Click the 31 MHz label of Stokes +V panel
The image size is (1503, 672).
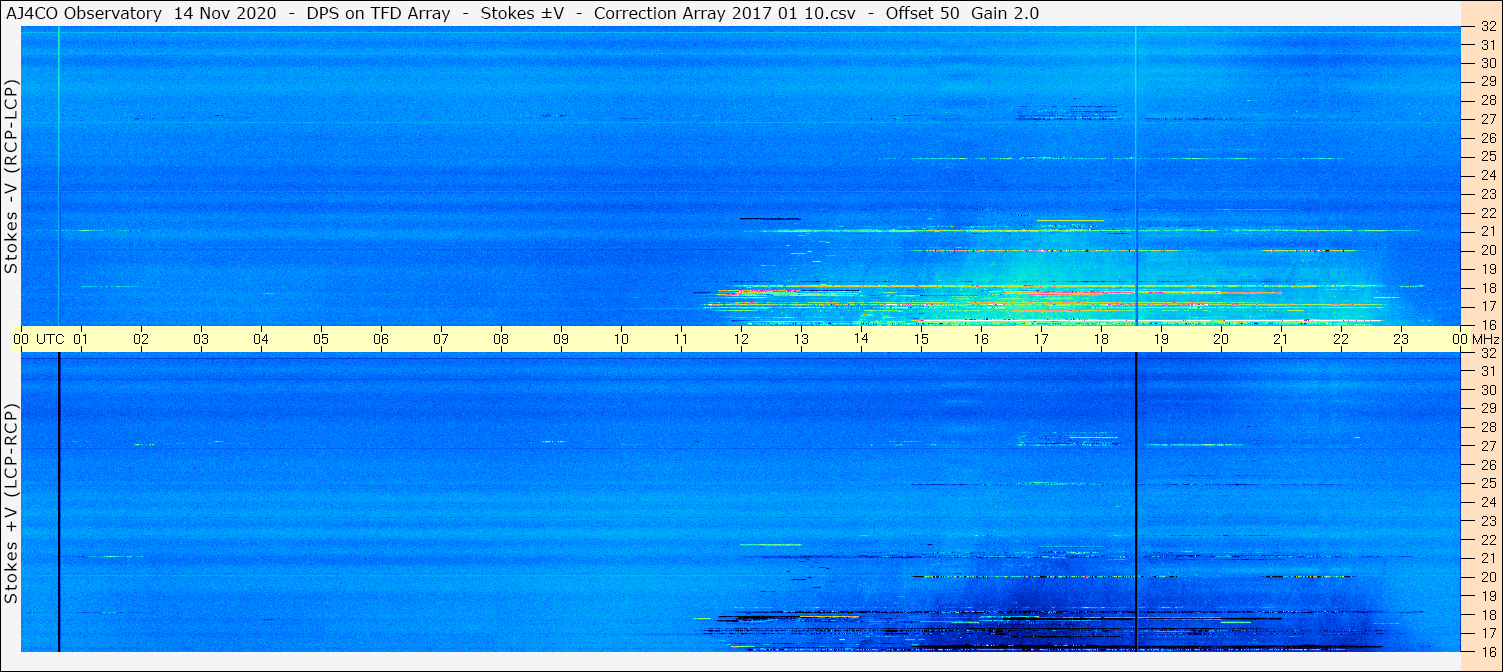[x=1487, y=371]
